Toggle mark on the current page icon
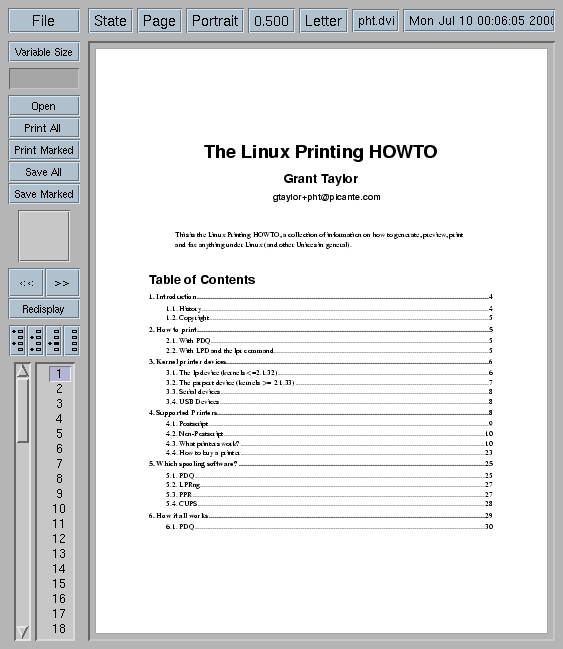This screenshot has width=563, height=649. (x=54, y=341)
